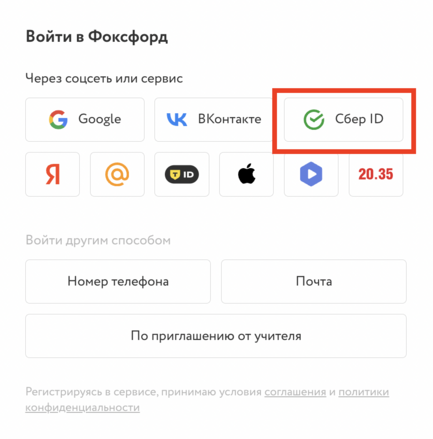Click the blue hexagon play icon
The height and width of the screenshot is (439, 433).
311,174
